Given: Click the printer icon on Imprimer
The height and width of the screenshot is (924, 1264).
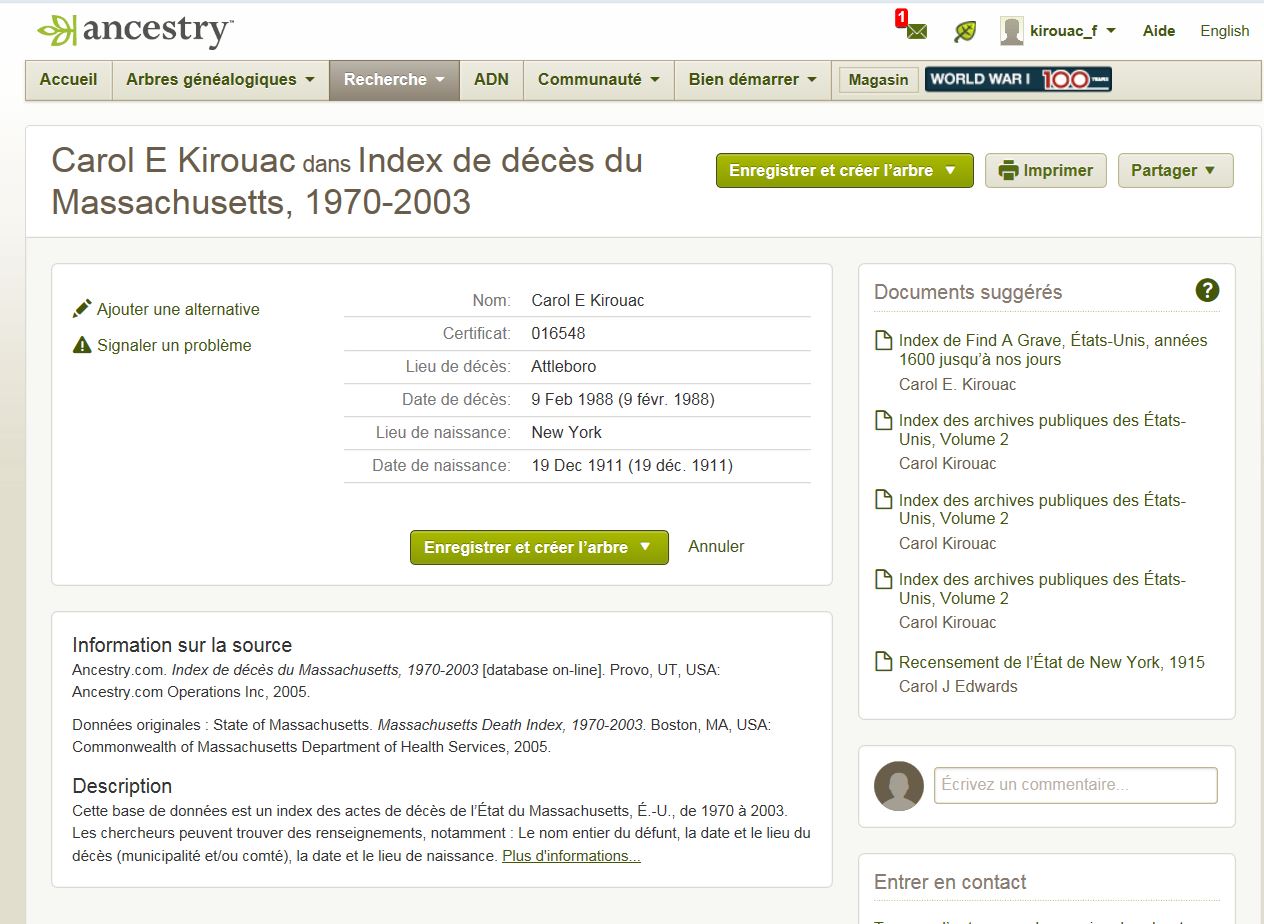Looking at the screenshot, I should [1008, 170].
